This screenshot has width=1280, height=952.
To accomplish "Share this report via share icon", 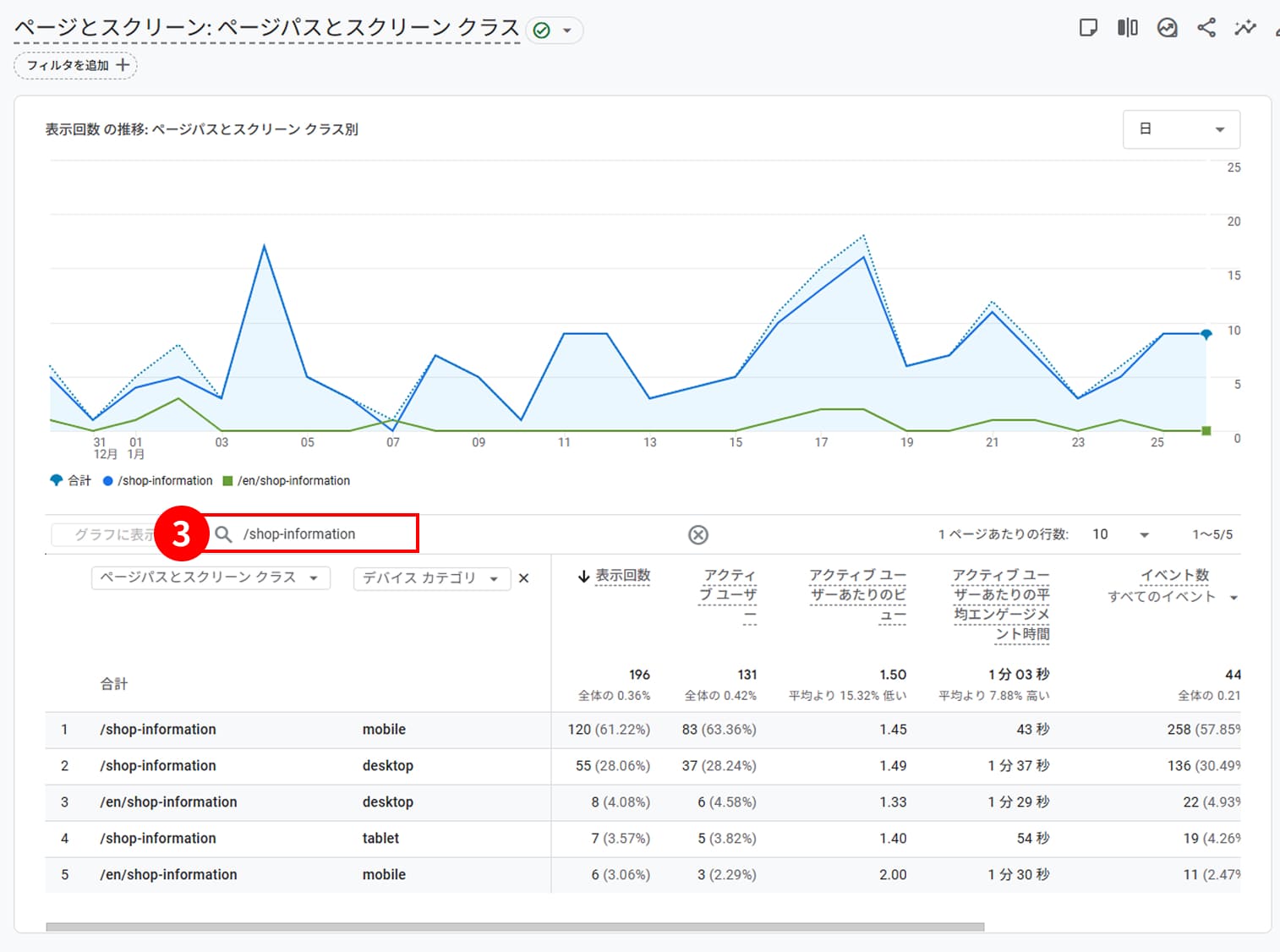I will point(1206,28).
